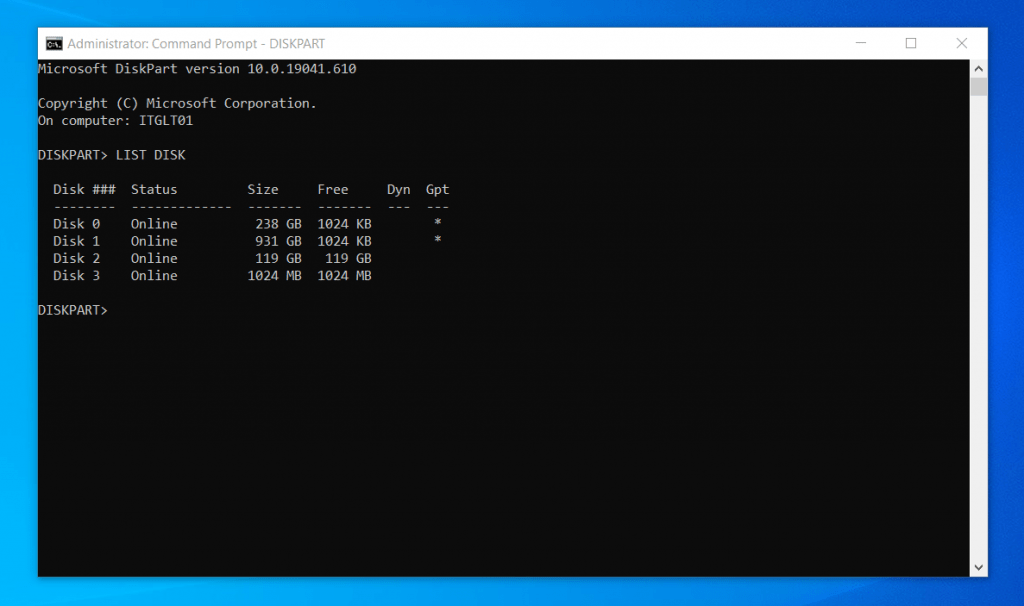This screenshot has height=606, width=1024.
Task: Click the 'Disk 1' row label
Action: point(76,241)
